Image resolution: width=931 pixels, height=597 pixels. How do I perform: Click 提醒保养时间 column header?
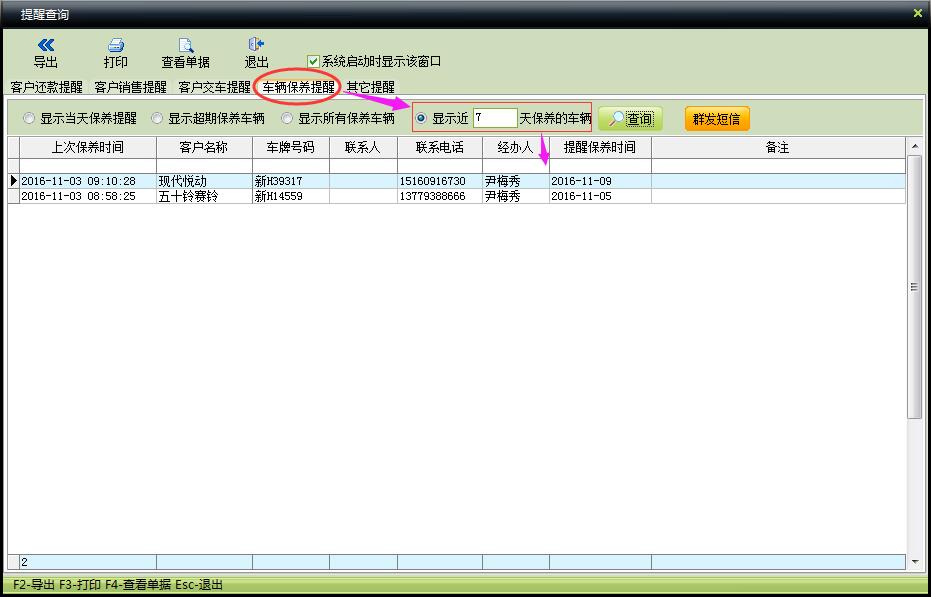(x=600, y=147)
